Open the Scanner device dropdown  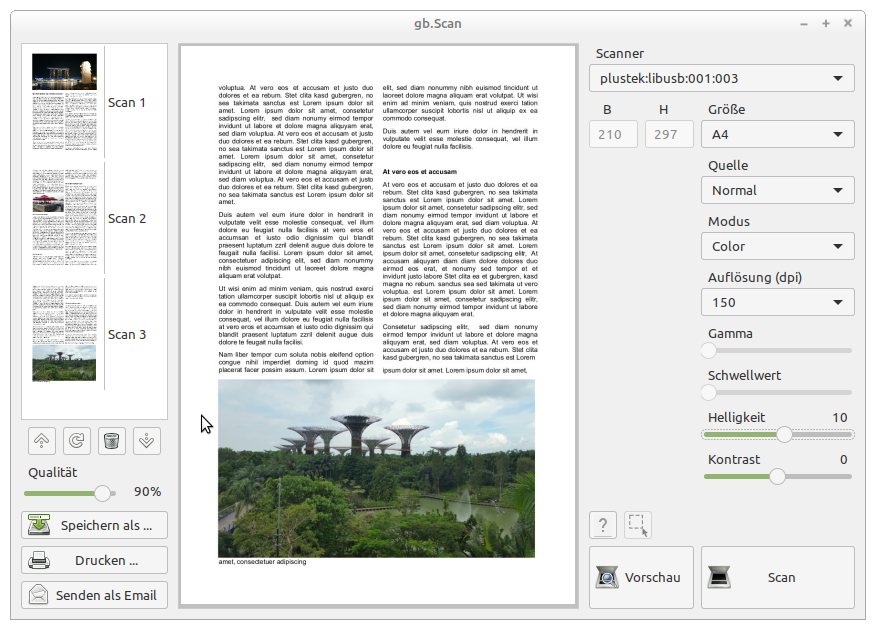tap(721, 78)
